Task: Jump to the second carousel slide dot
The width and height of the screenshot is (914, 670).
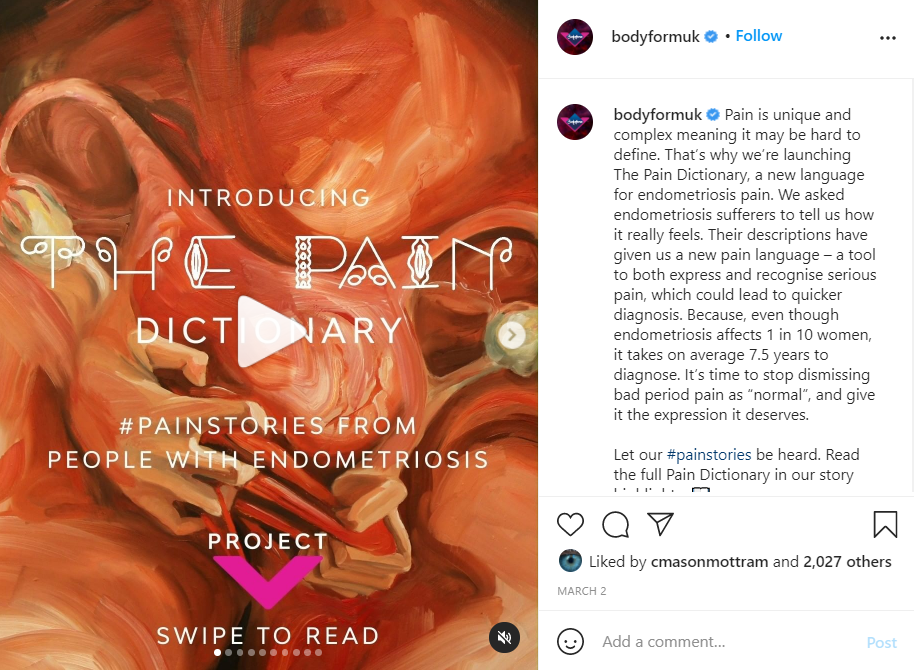Action: (228, 653)
